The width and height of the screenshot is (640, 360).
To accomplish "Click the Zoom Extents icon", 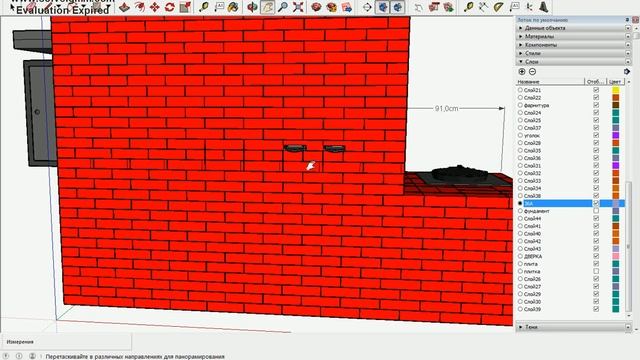I will coord(298,7).
